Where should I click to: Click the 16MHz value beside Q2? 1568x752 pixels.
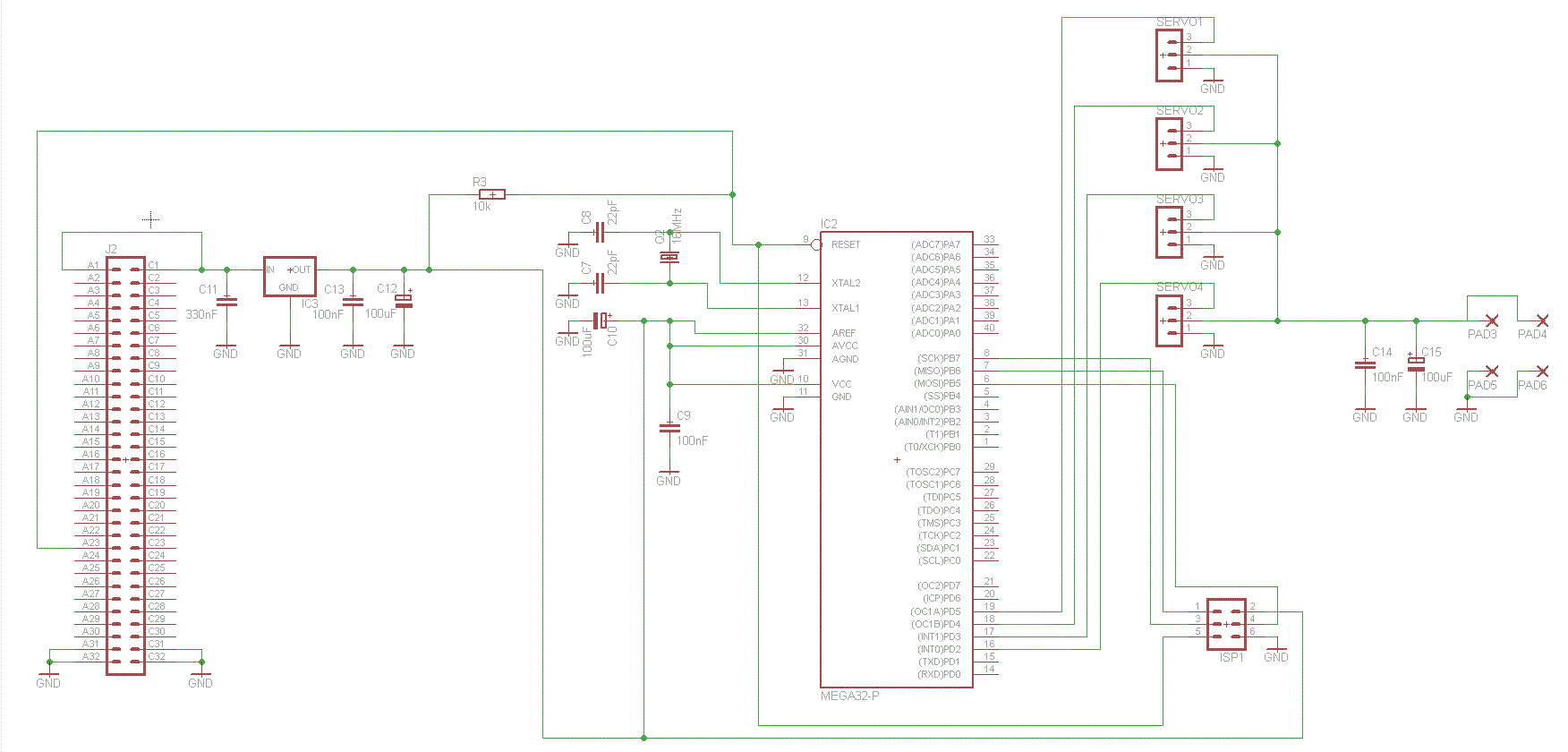coord(677,226)
